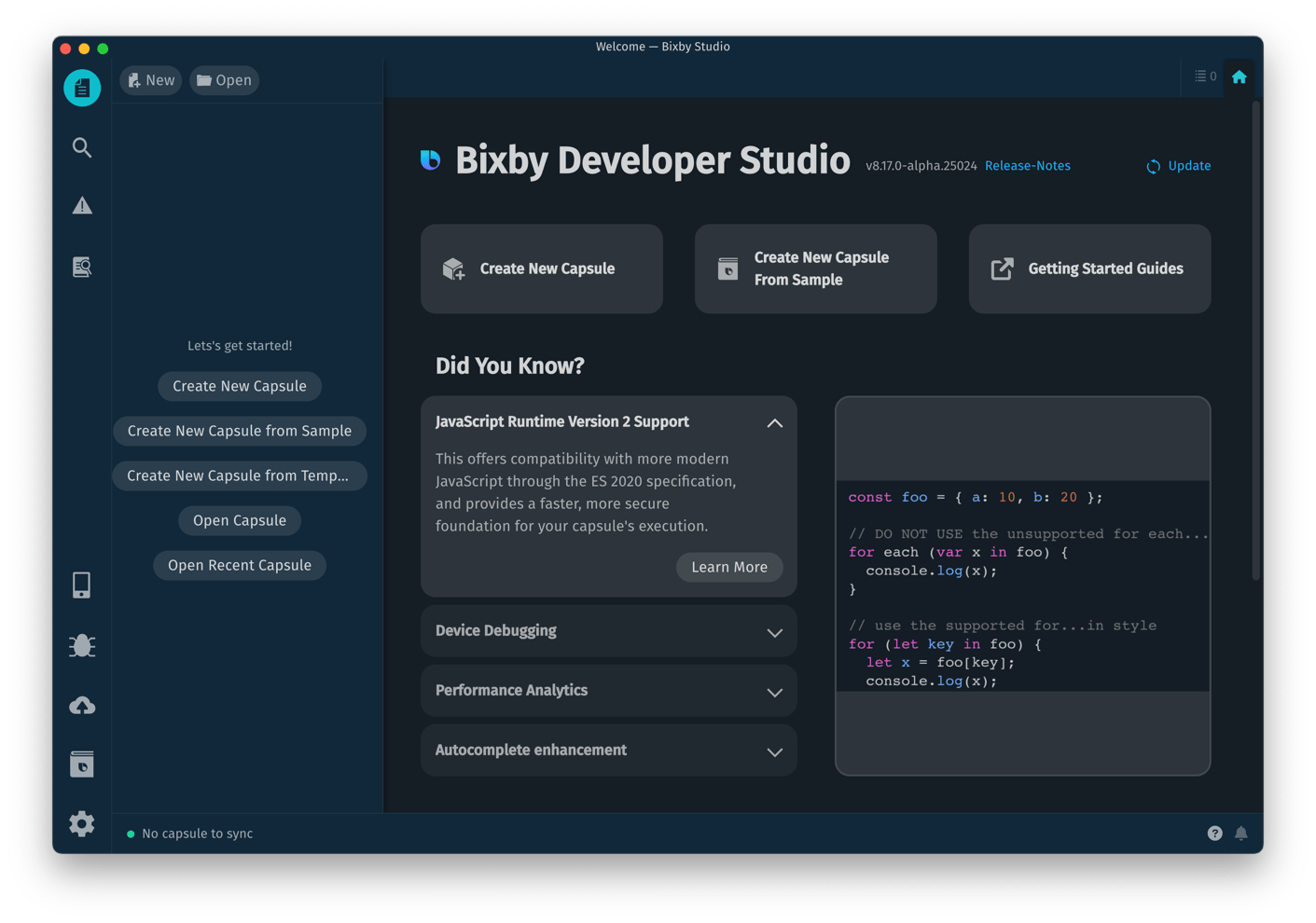Click the Learn More button
The image size is (1316, 923).
(x=729, y=567)
